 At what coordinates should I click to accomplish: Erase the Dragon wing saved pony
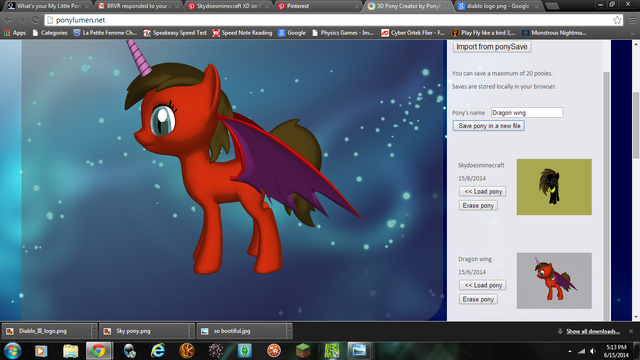point(478,299)
